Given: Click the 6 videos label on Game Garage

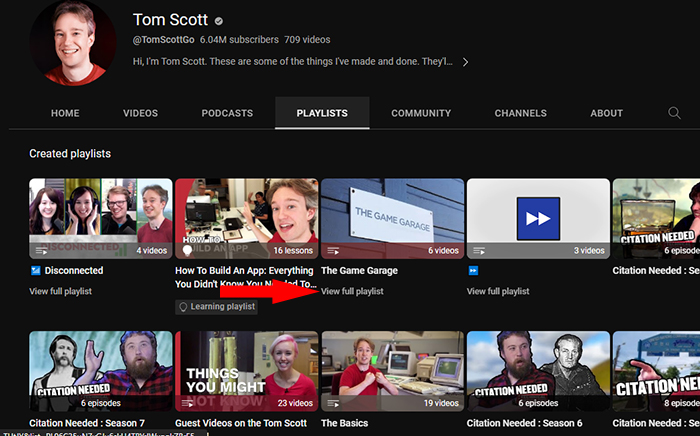Looking at the screenshot, I should pyautogui.click(x=443, y=251).
